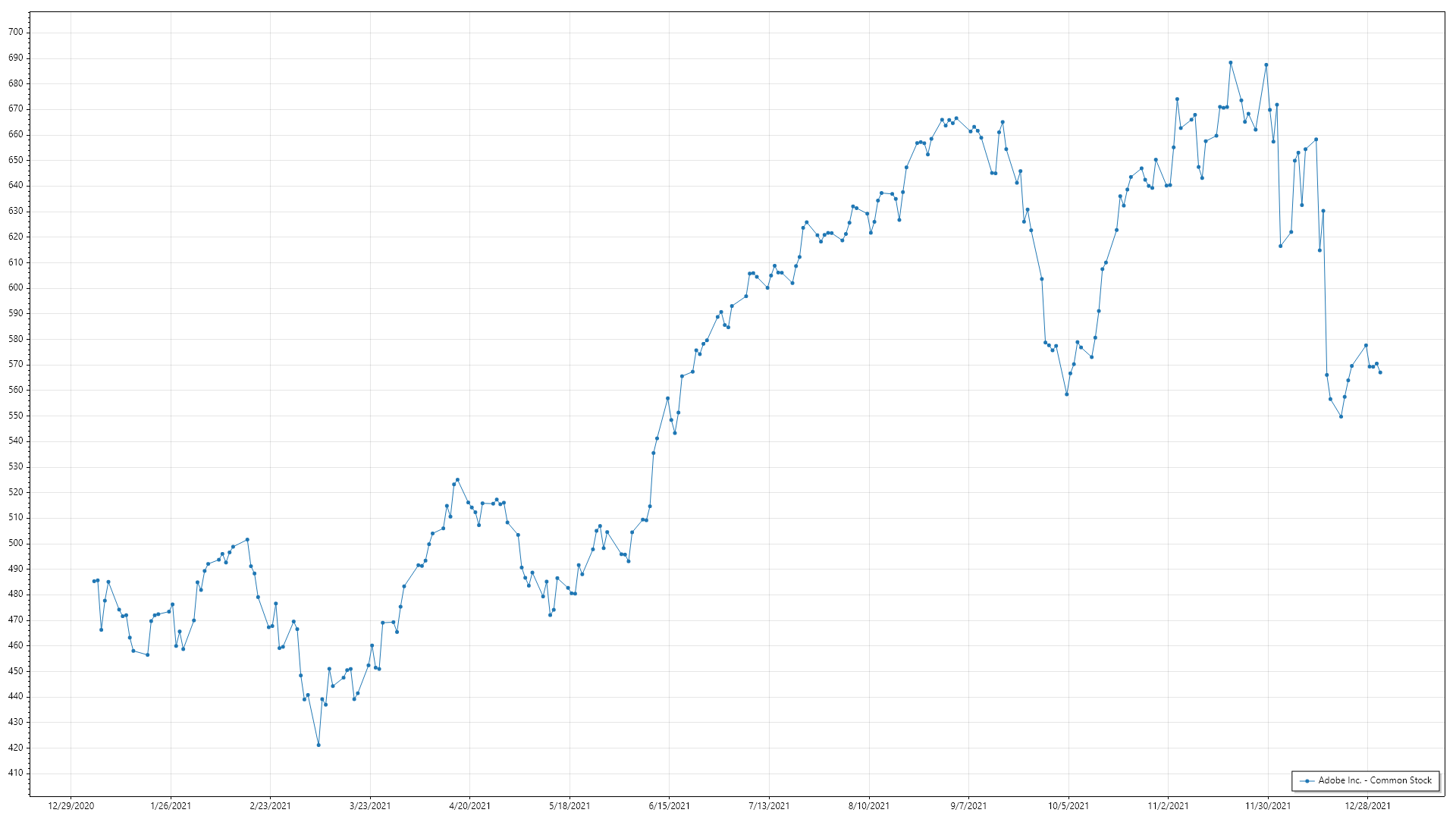Viewport: 1456px width, 819px height.
Task: Click the legend line marker icon
Action: pos(1307,781)
